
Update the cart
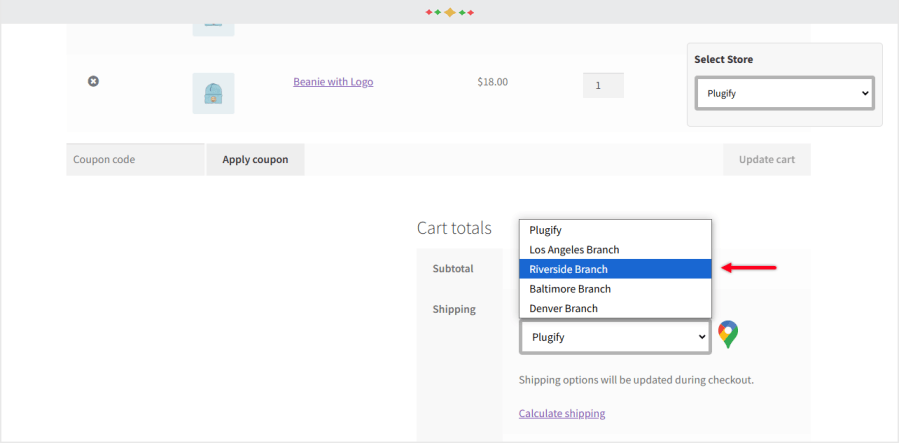767,159
